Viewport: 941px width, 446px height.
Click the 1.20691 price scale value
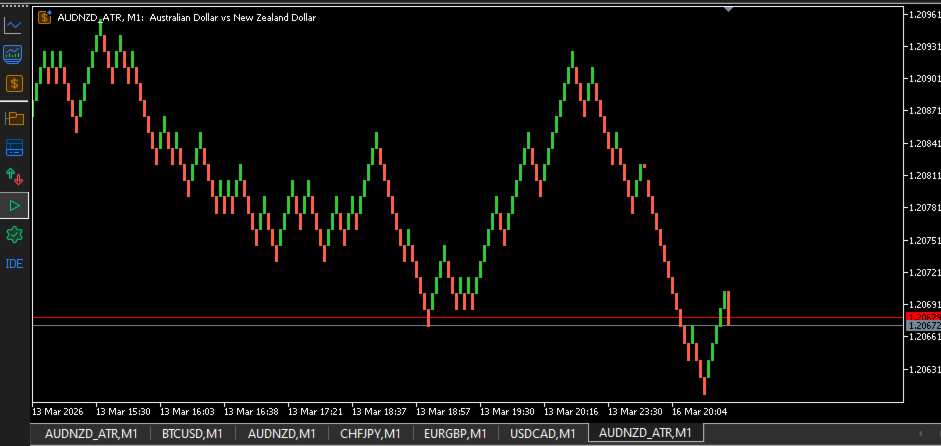925,305
